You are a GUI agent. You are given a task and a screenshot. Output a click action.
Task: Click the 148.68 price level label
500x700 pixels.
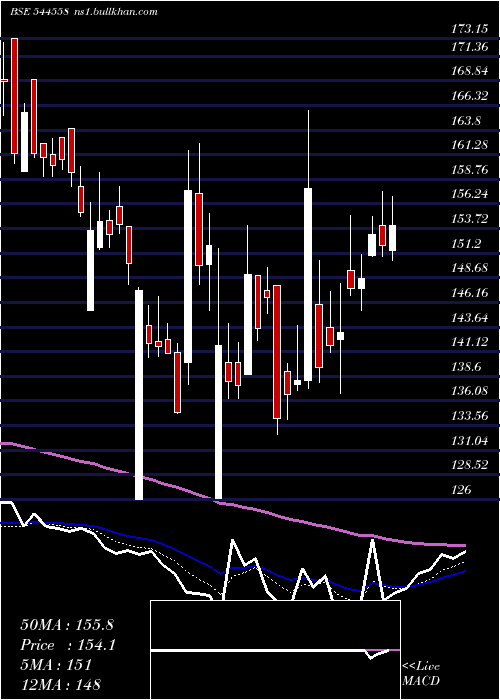click(x=469, y=268)
